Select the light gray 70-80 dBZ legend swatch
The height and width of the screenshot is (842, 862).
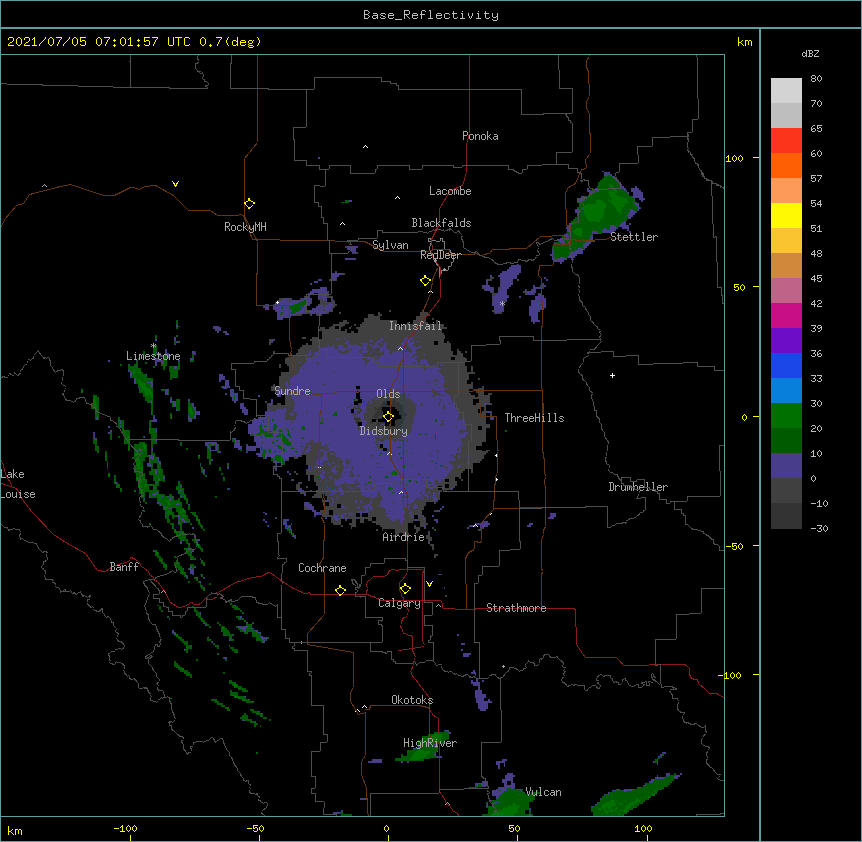(x=786, y=91)
